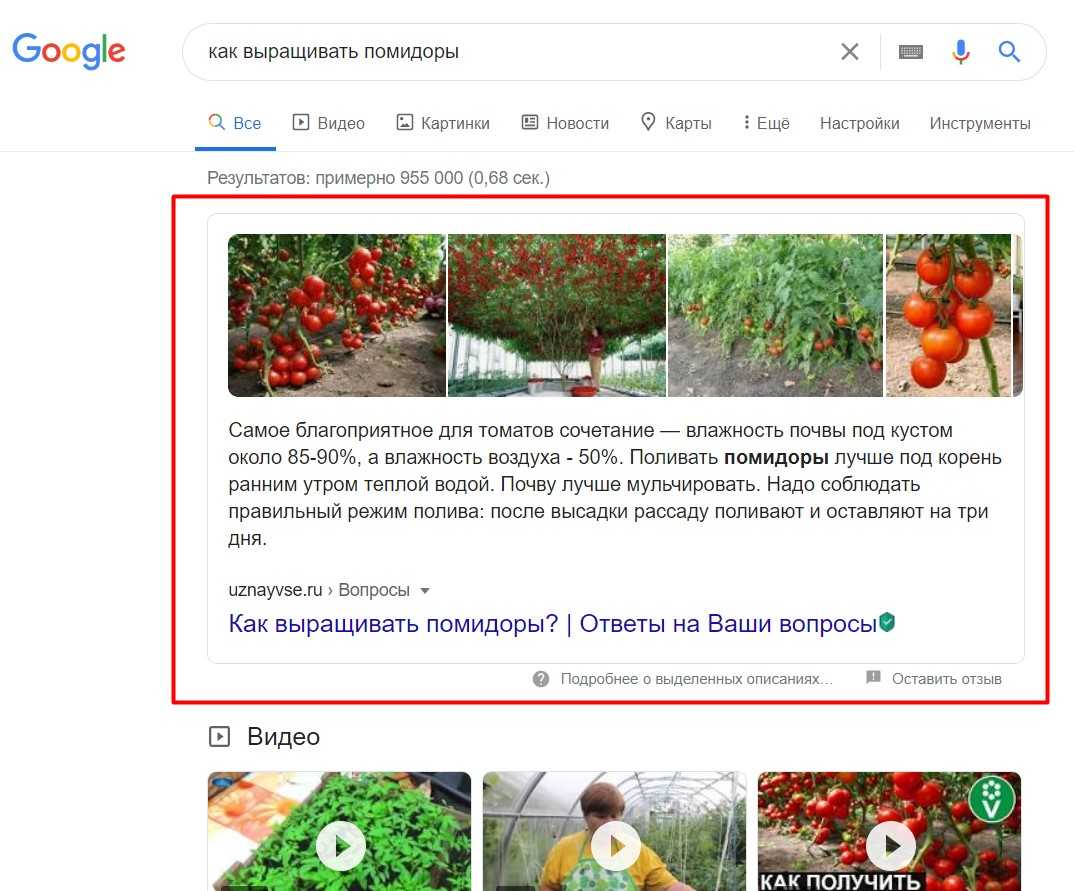This screenshot has height=891, width=1074.
Task: Open the Настройки settings menu
Action: coord(859,123)
